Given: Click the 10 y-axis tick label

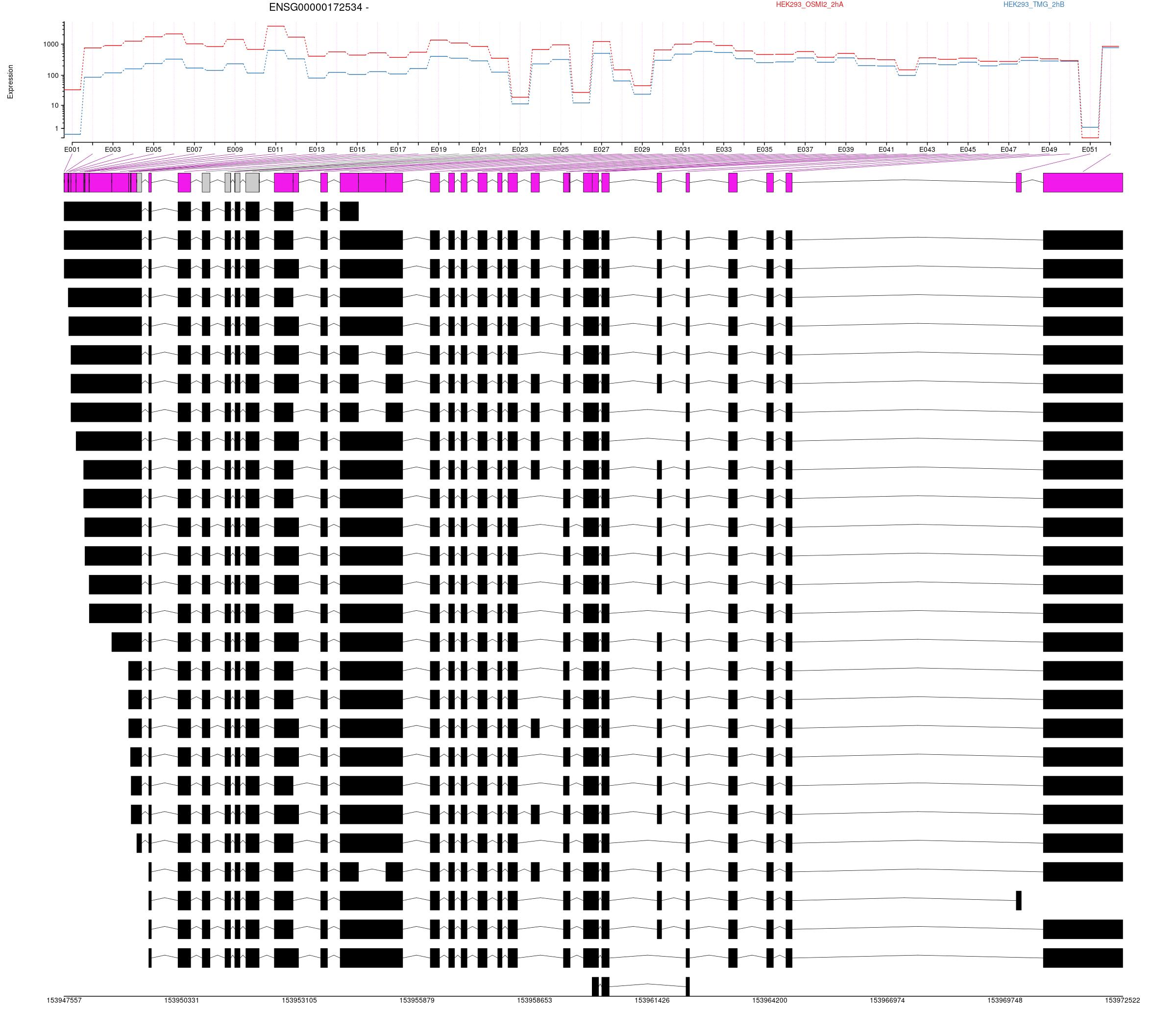Looking at the screenshot, I should pyautogui.click(x=55, y=106).
